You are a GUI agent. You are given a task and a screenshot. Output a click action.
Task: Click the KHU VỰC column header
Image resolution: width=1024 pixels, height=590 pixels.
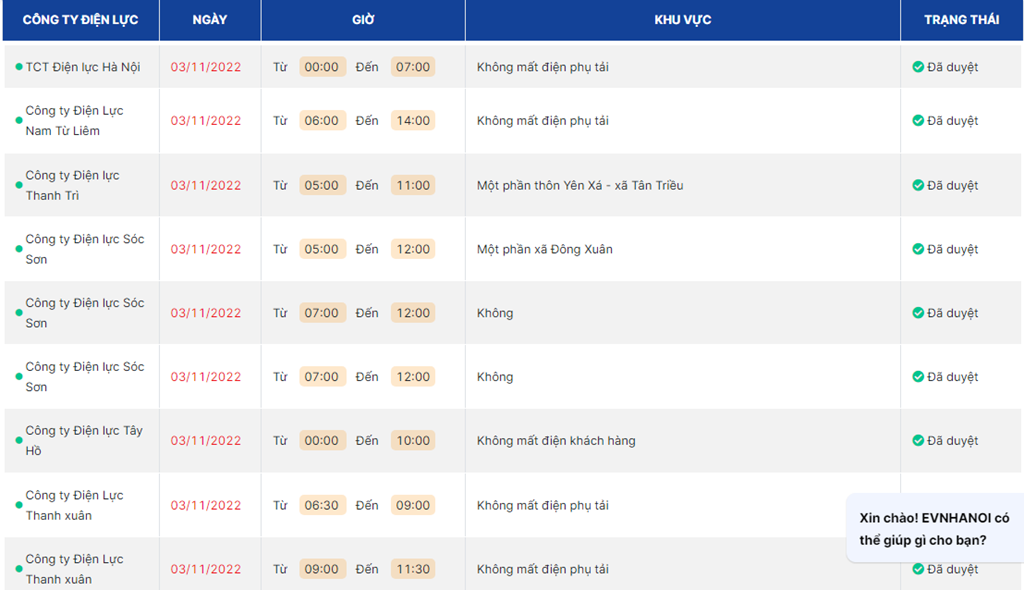(682, 20)
